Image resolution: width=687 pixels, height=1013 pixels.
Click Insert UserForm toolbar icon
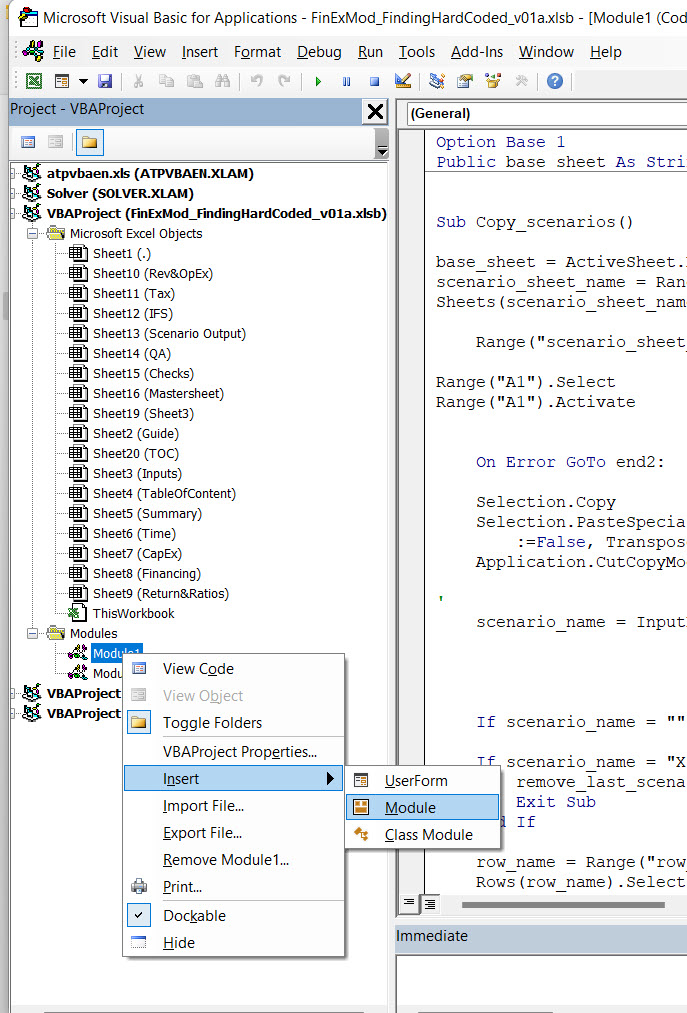pyautogui.click(x=62, y=81)
